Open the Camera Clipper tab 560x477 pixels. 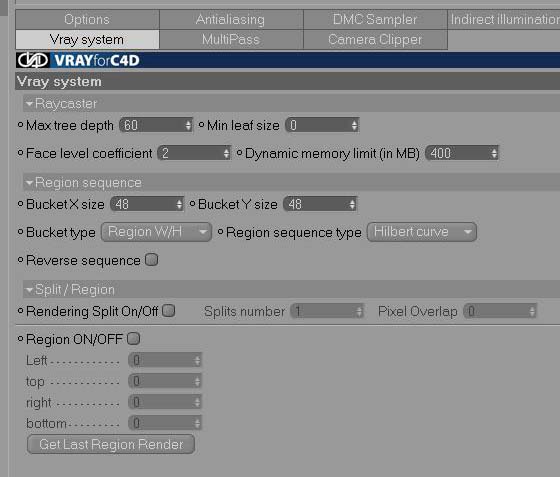tap(375, 39)
